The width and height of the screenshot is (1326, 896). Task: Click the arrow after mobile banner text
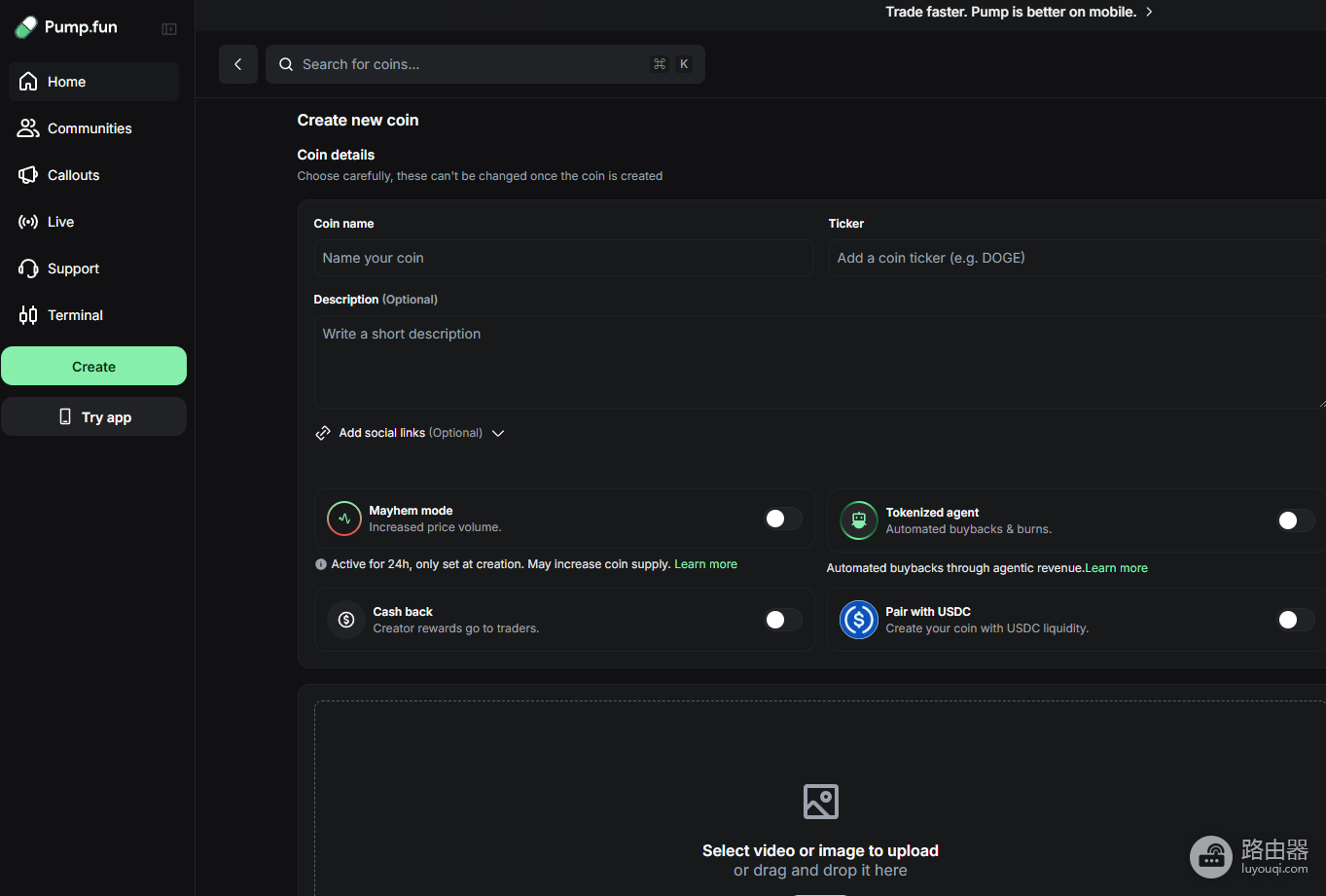click(x=1149, y=12)
